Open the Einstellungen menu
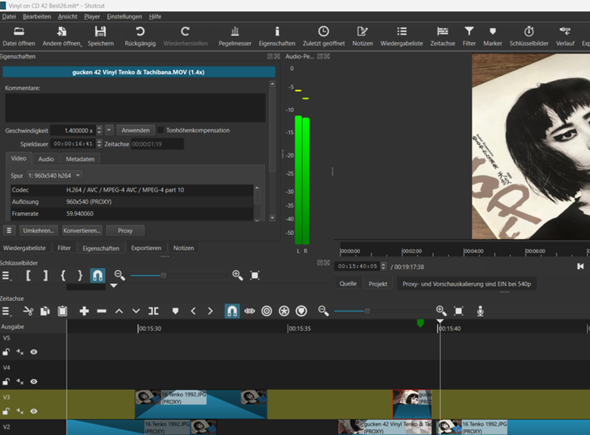Viewport: 590px width, 435px height. pyautogui.click(x=124, y=17)
